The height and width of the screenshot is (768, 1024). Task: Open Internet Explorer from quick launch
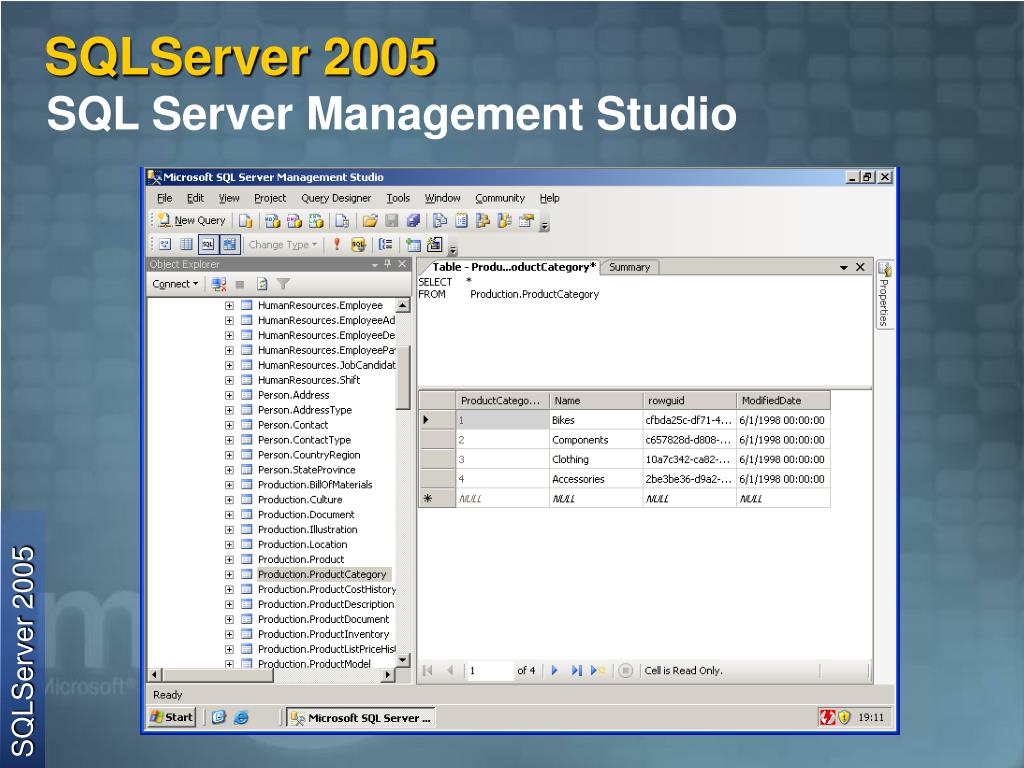pos(241,718)
